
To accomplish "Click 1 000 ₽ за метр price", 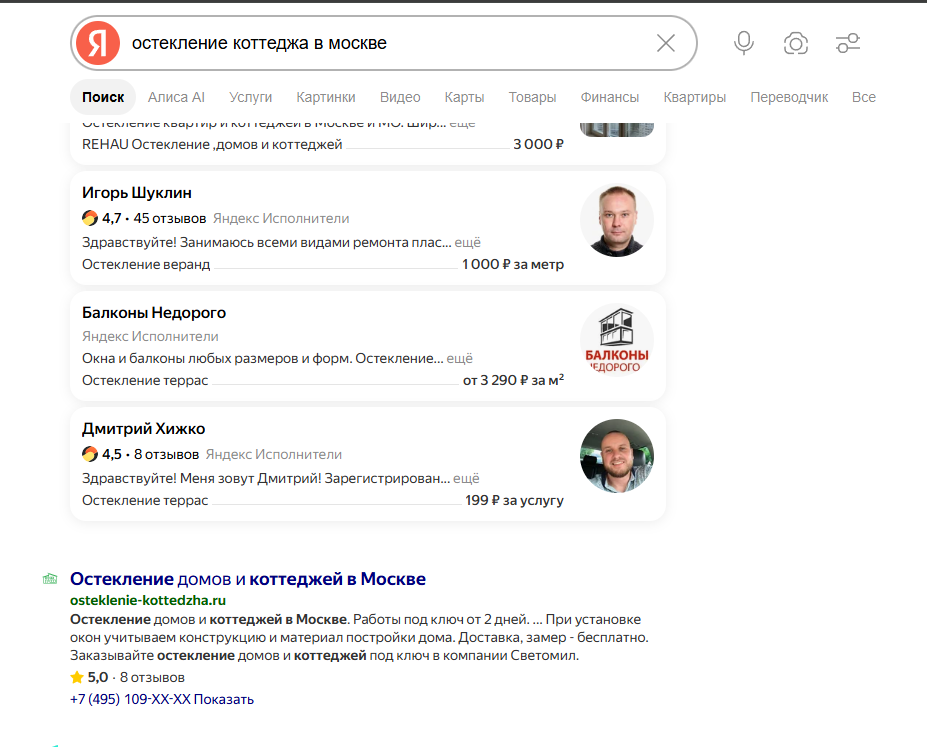I will click(x=513, y=264).
